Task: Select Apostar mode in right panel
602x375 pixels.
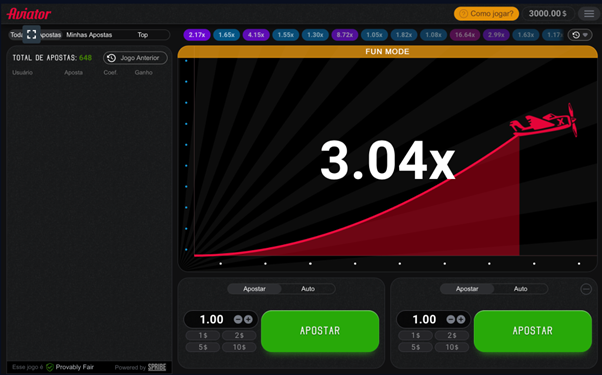Action: [x=467, y=289]
